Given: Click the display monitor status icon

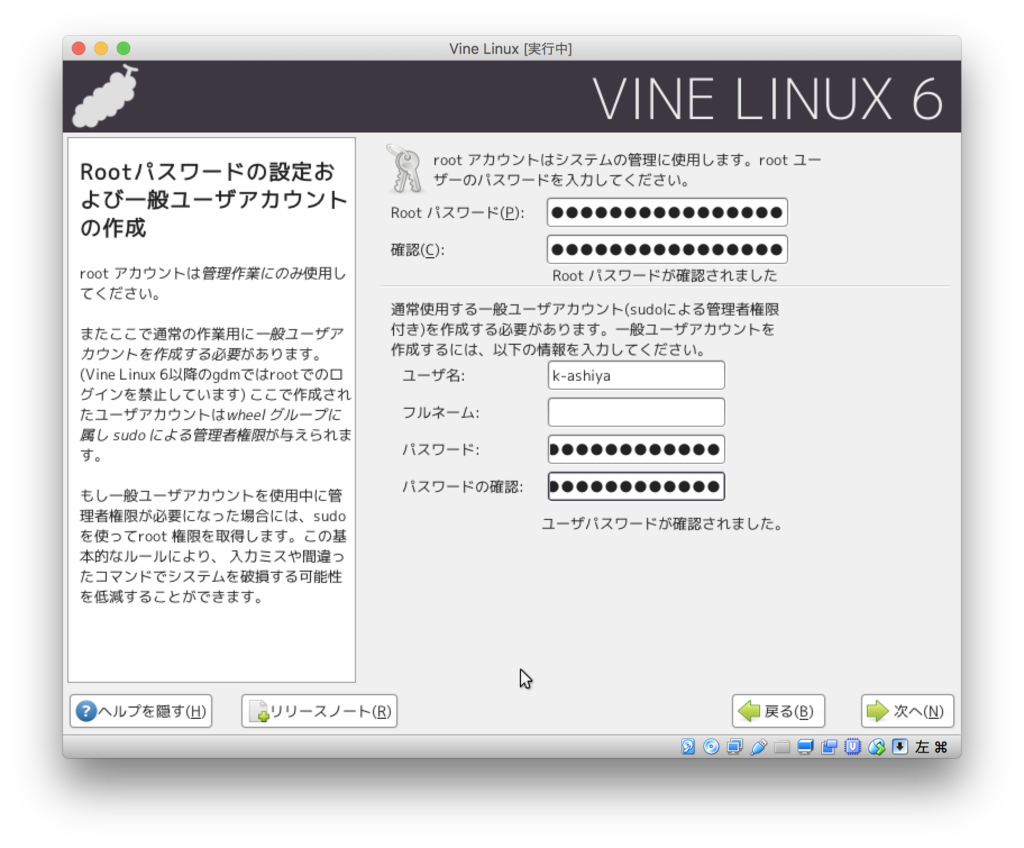Looking at the screenshot, I should [805, 747].
